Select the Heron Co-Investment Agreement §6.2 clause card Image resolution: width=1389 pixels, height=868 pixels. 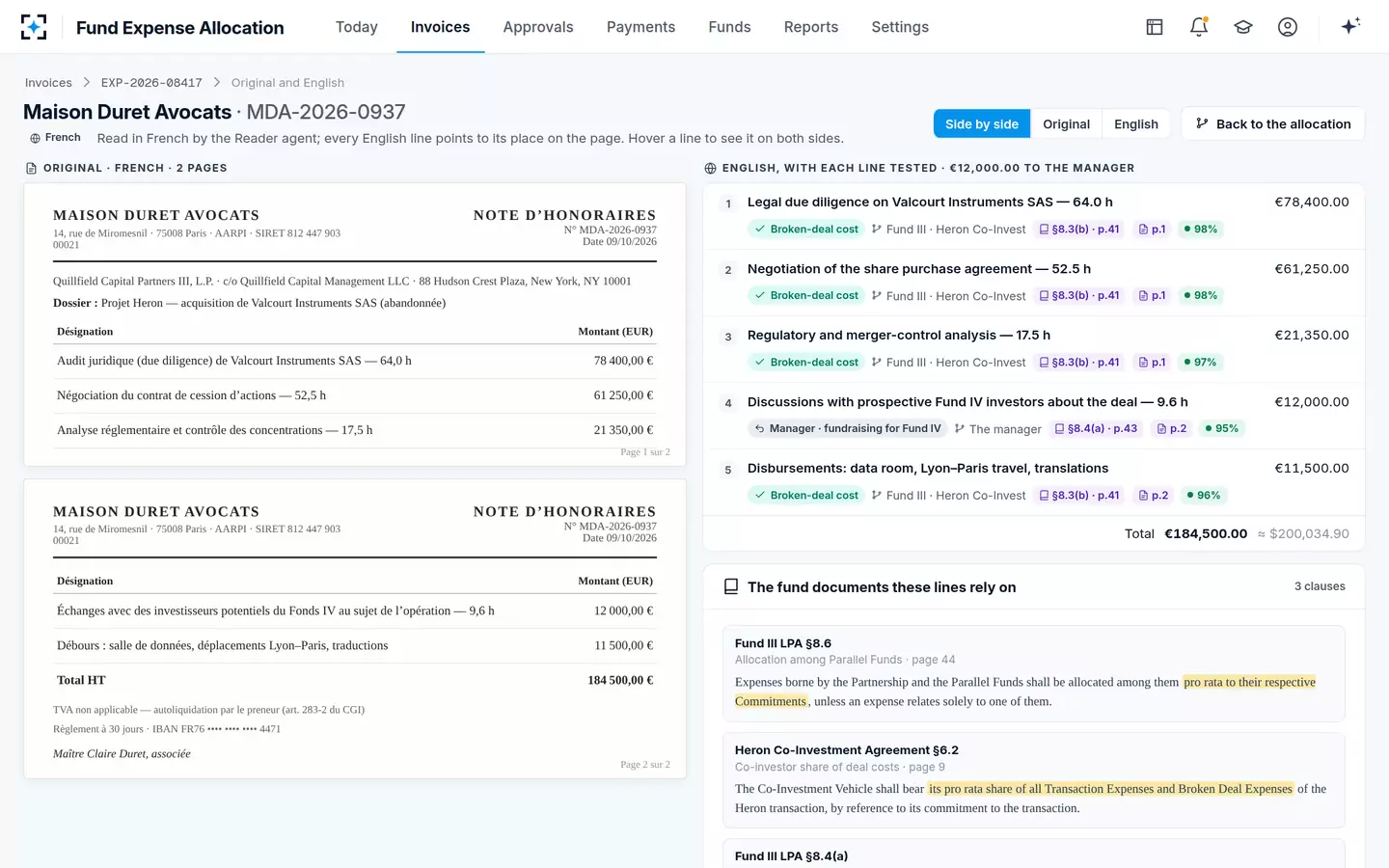(1034, 780)
